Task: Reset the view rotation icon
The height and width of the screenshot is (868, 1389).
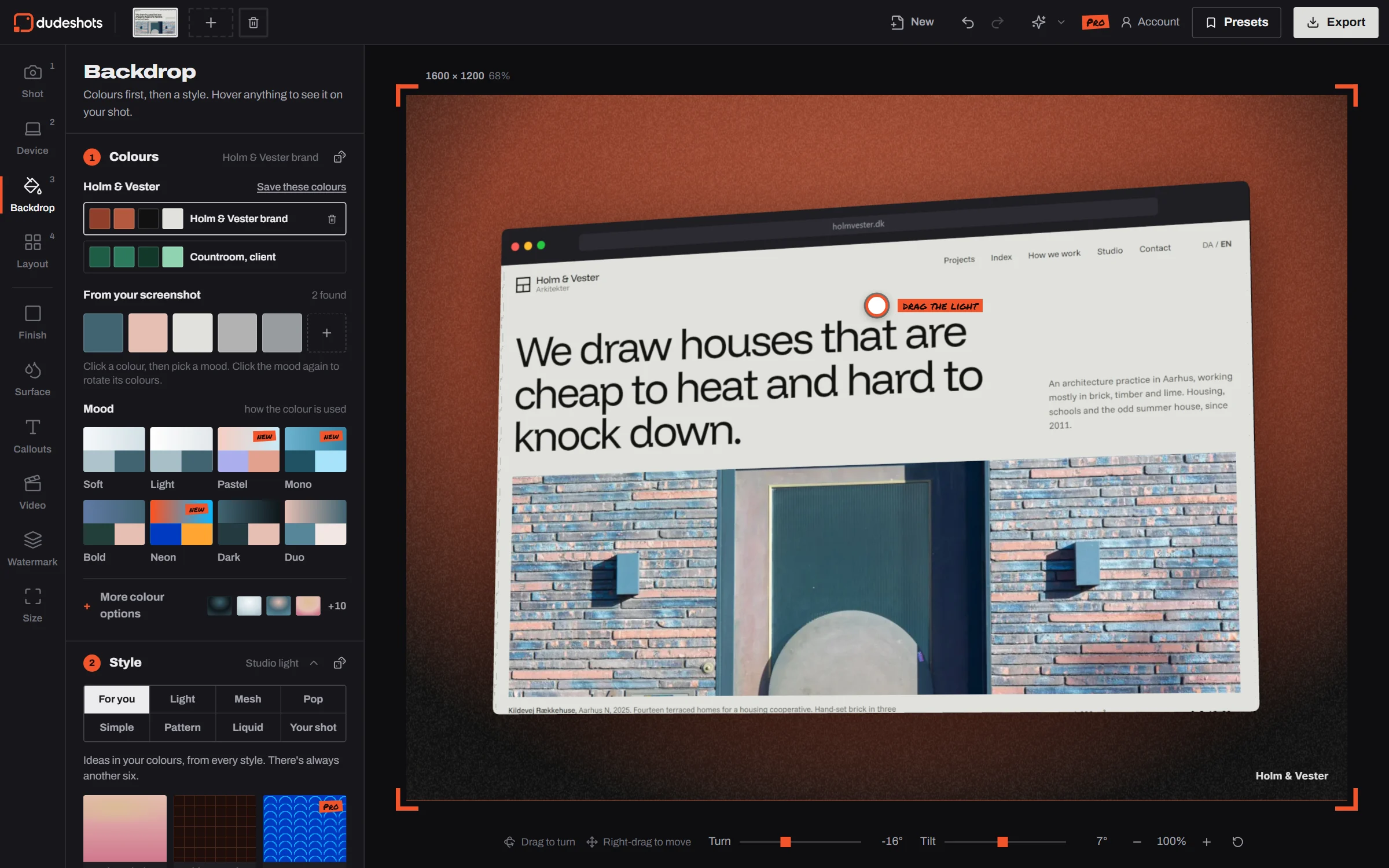Action: click(x=1237, y=841)
